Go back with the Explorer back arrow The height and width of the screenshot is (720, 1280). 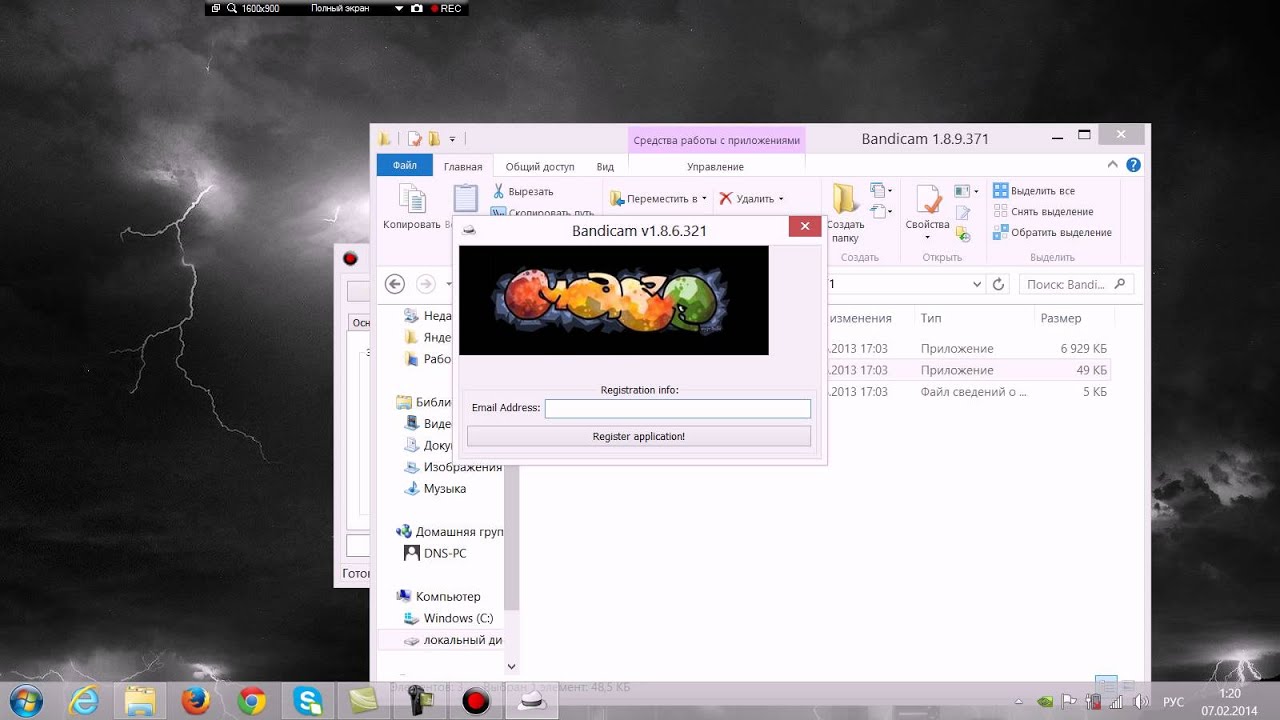point(395,284)
